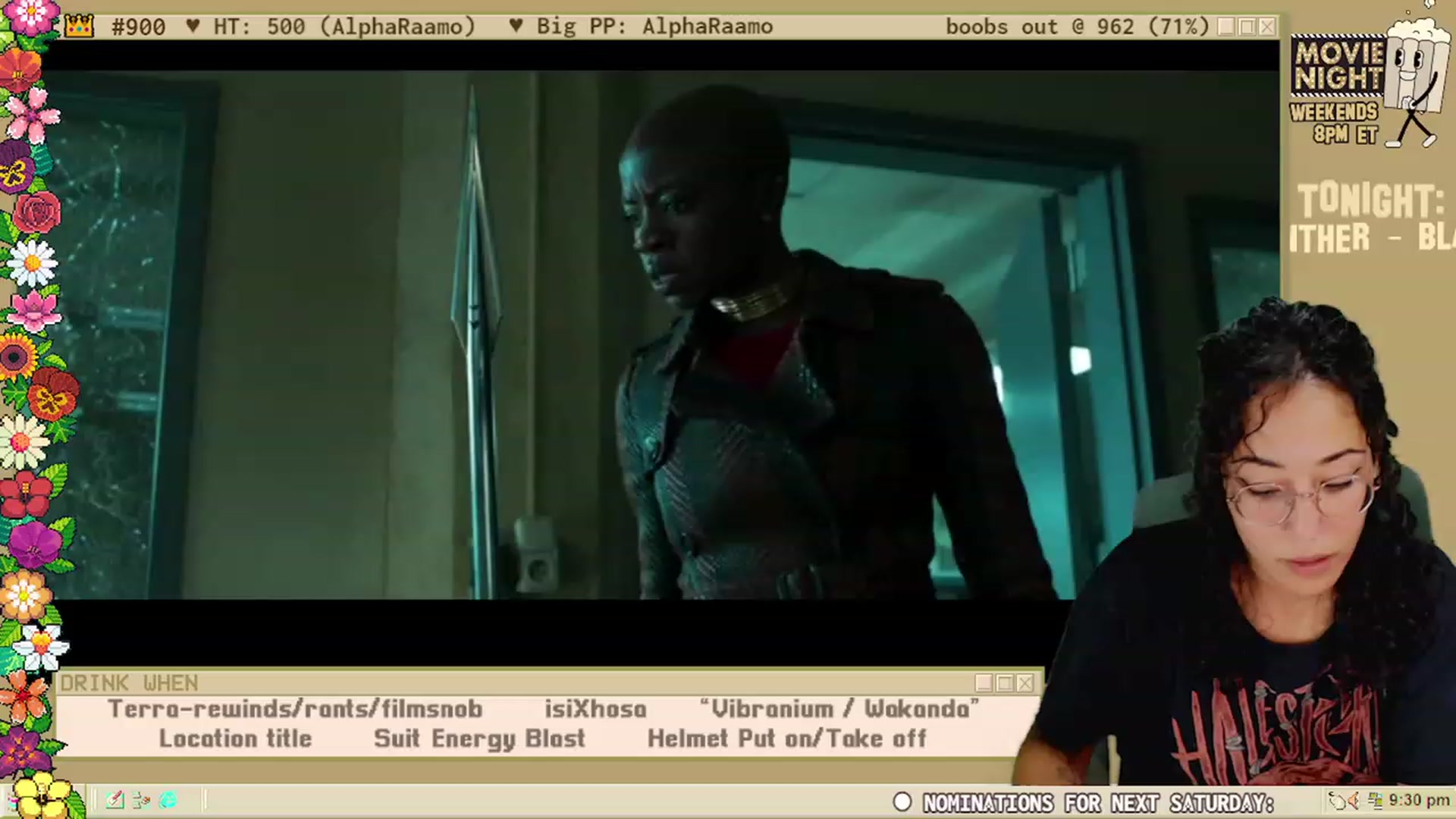Click the '#900' counter in title bar

click(x=138, y=27)
